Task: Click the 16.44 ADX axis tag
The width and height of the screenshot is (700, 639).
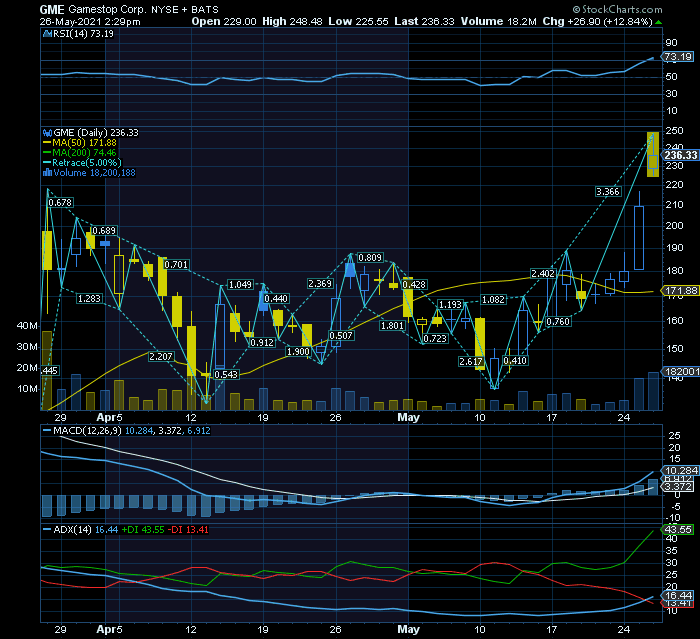Action: [678, 595]
